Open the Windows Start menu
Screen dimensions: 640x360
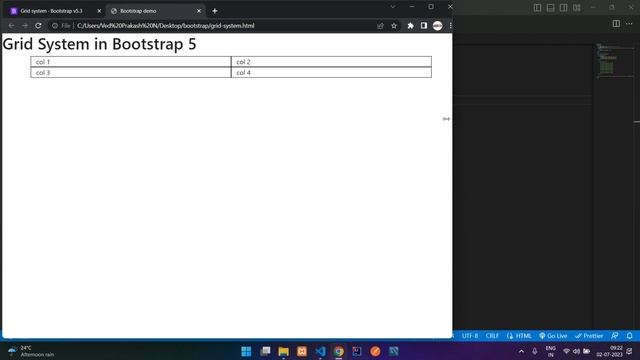coord(246,351)
